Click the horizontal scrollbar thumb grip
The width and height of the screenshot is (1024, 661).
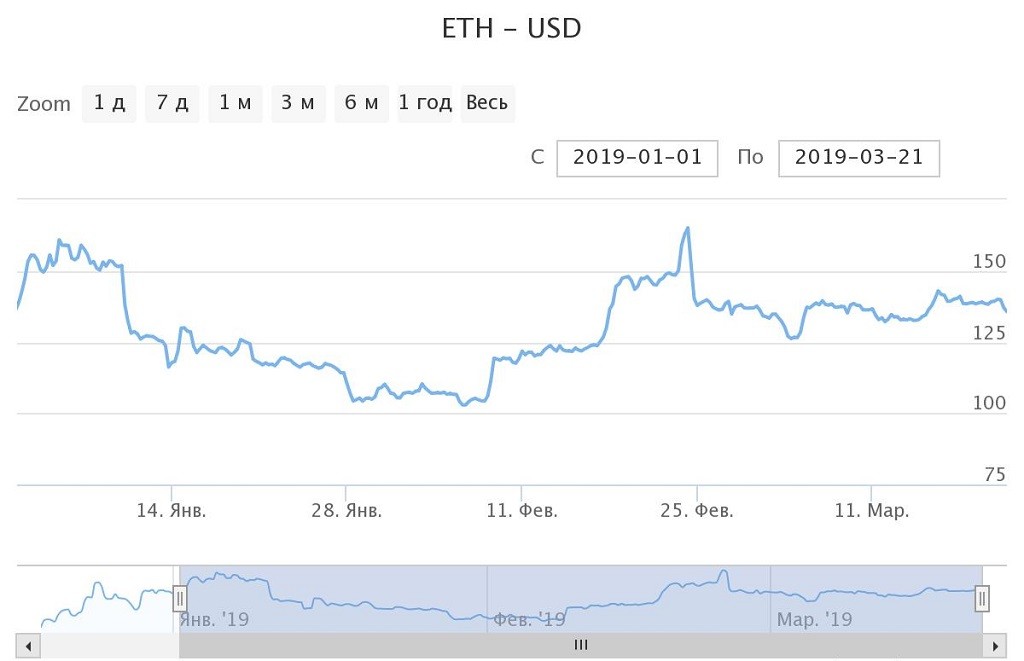point(581,646)
